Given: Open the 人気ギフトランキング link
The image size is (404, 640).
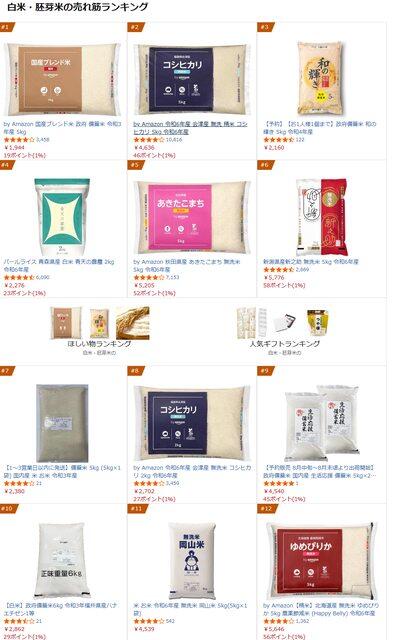Looking at the screenshot, I should click(x=285, y=344).
